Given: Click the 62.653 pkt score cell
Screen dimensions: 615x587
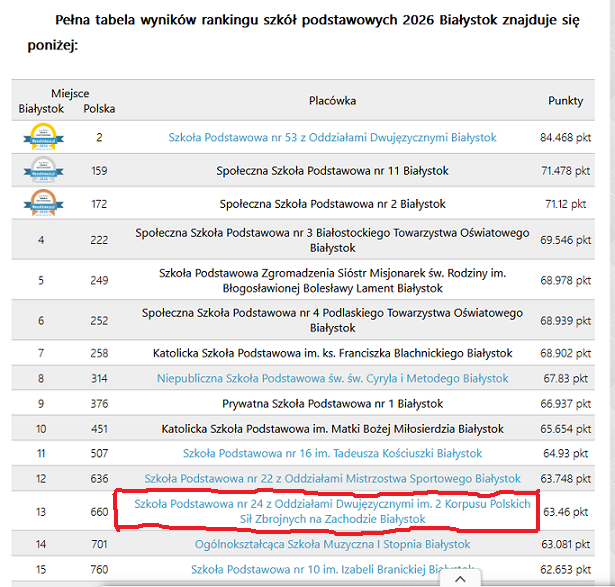Looking at the screenshot, I should [565, 570].
